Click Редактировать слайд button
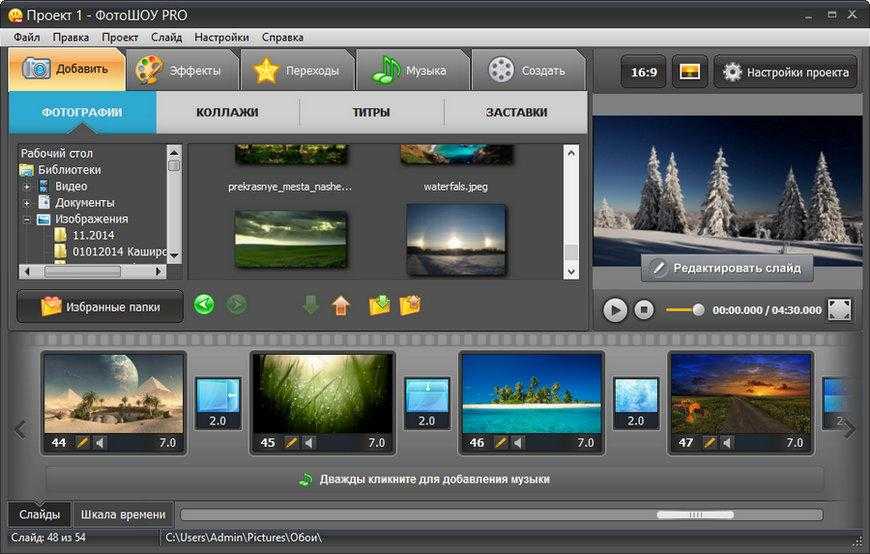This screenshot has height=554, width=870. tap(727, 268)
